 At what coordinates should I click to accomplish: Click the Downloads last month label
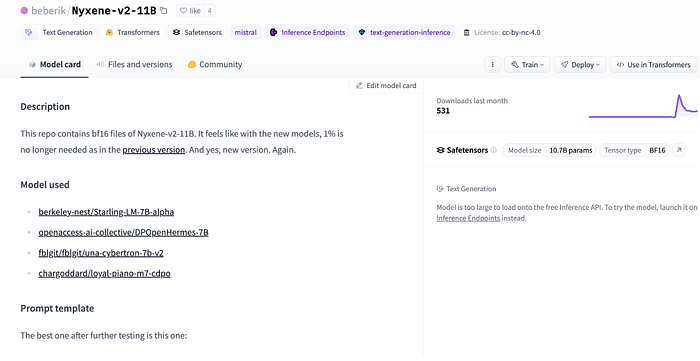[472, 101]
